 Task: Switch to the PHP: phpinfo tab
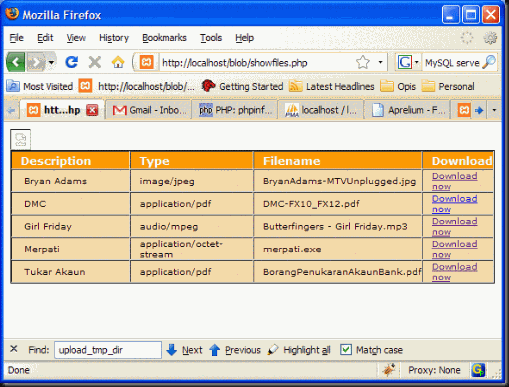[x=235, y=110]
